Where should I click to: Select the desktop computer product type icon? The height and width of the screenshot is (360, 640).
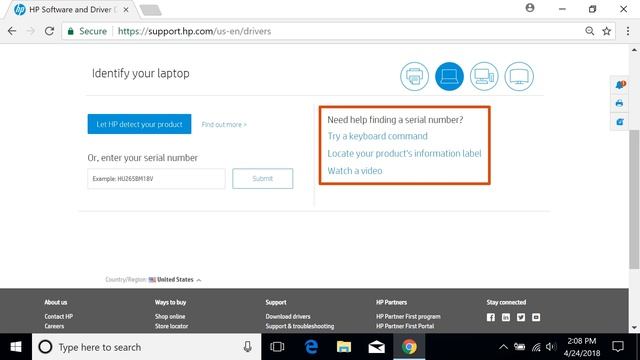[x=484, y=76]
